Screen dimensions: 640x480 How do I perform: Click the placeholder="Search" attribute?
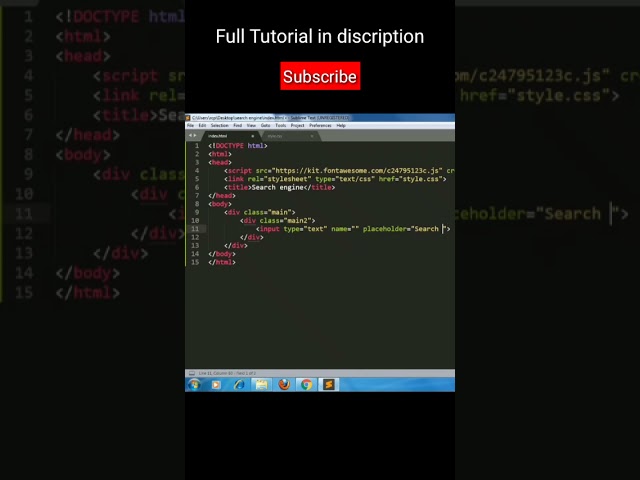404,229
